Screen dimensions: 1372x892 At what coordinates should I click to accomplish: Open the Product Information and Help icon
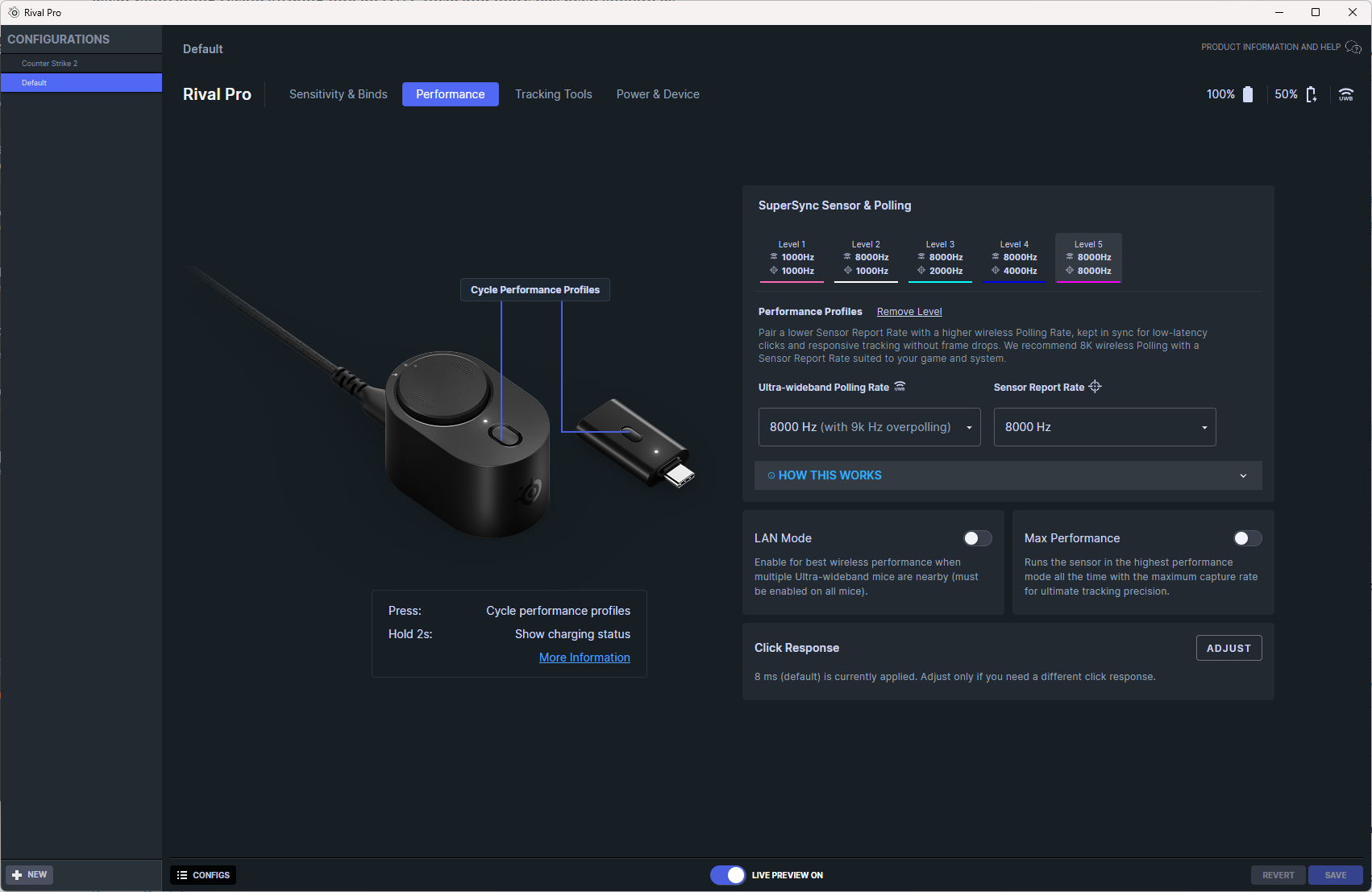1353,48
